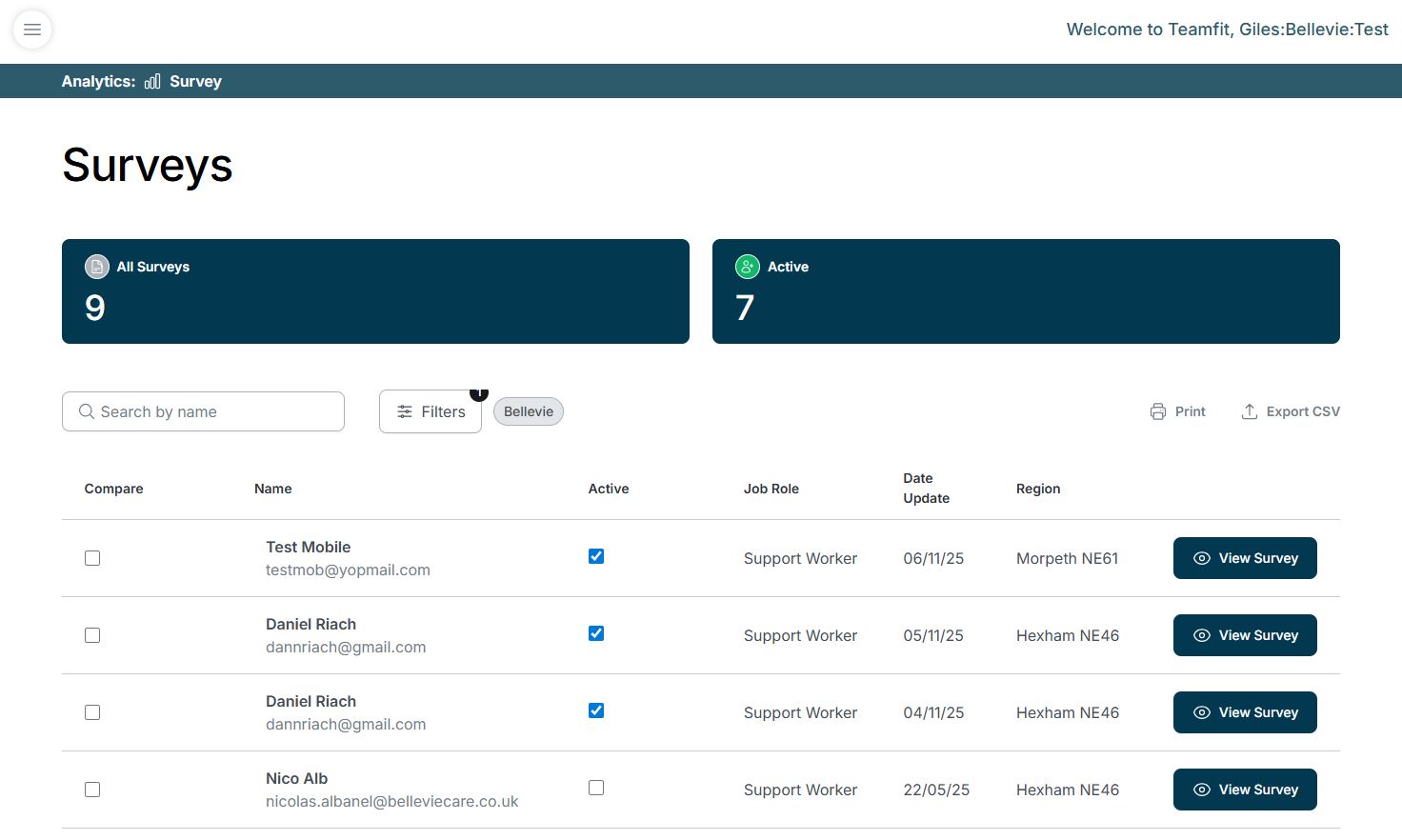Select the Survey breadcrumb item
This screenshot has width=1402, height=840.
195,82
